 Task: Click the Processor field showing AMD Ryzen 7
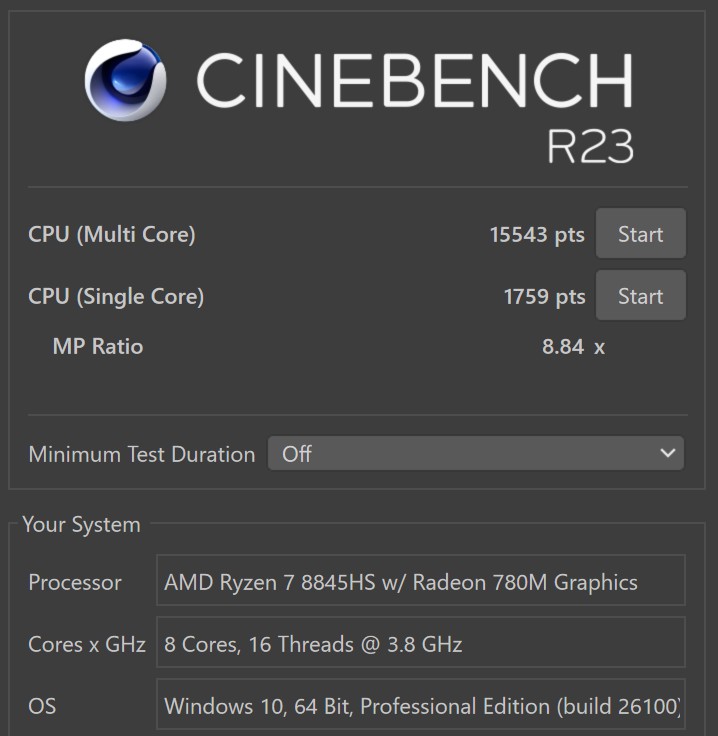click(x=420, y=582)
